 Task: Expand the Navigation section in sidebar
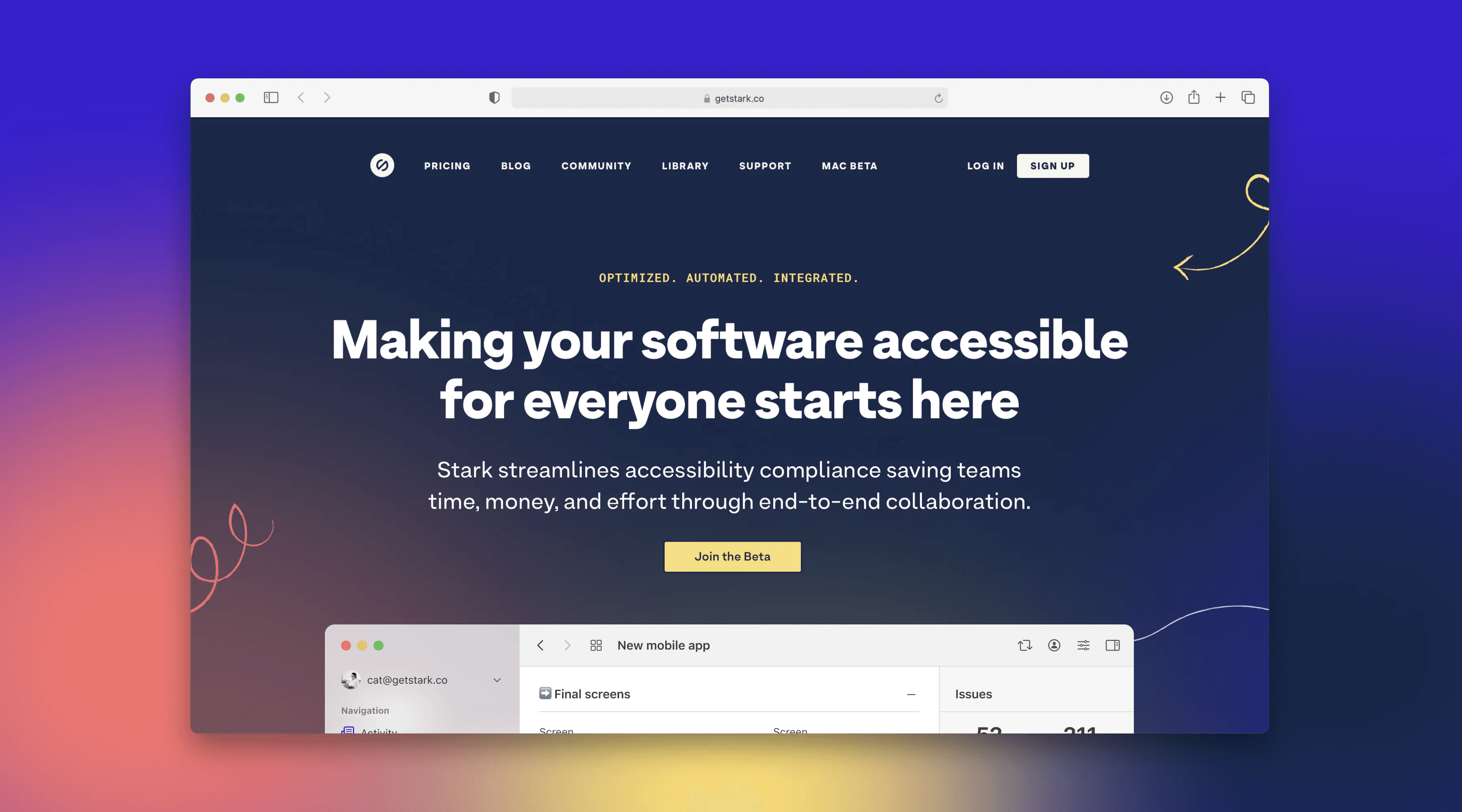(365, 710)
